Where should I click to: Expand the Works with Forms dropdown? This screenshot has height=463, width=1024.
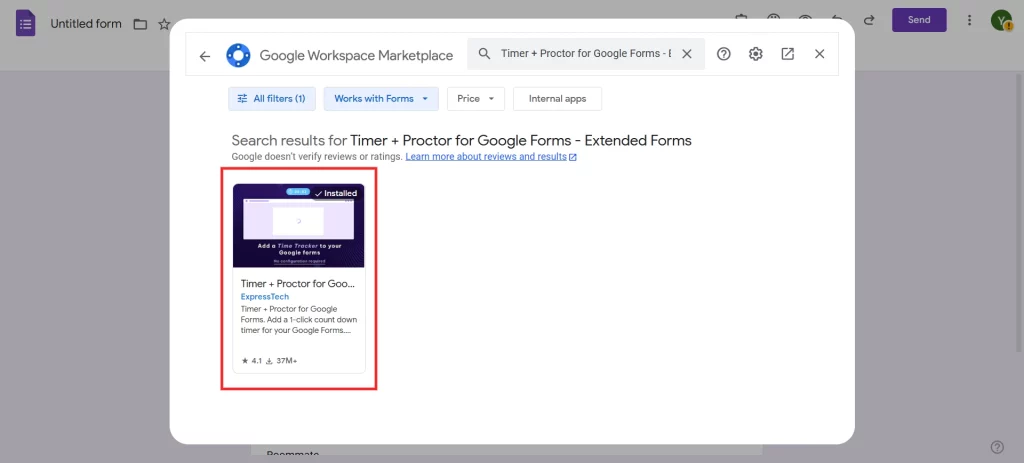point(381,98)
